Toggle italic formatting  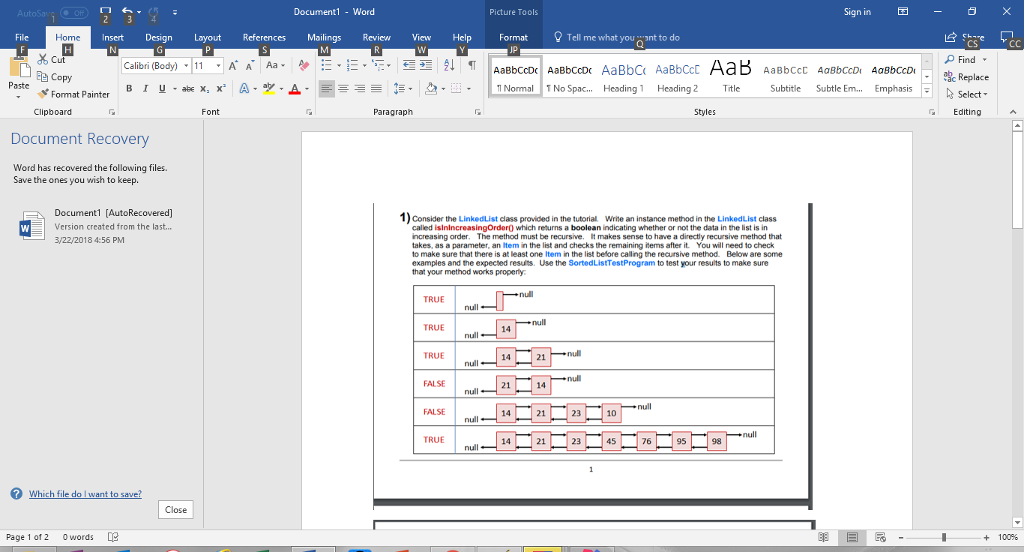point(145,88)
